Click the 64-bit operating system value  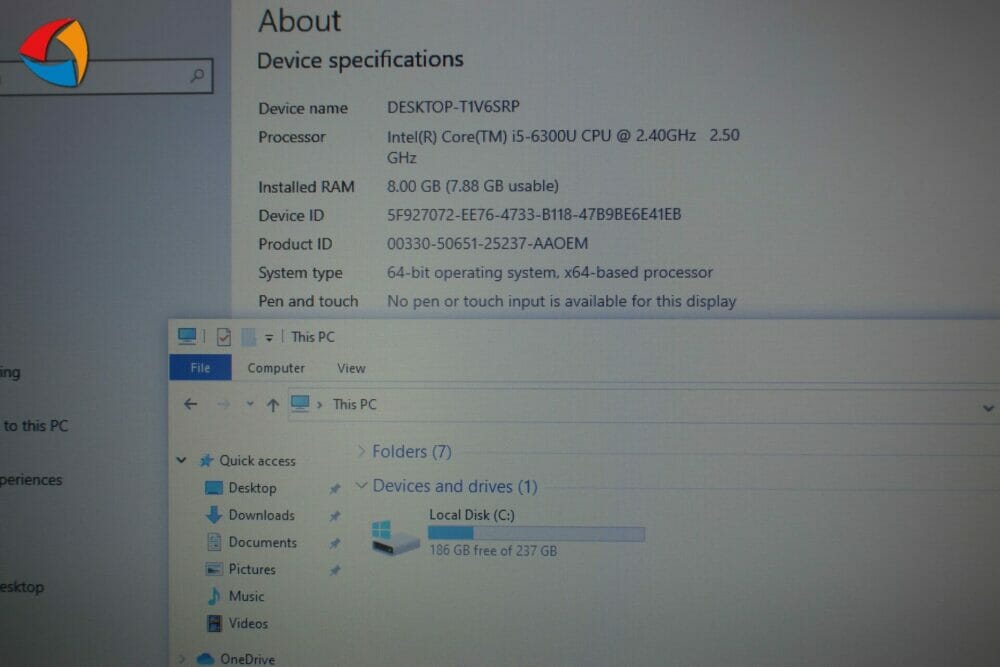550,272
